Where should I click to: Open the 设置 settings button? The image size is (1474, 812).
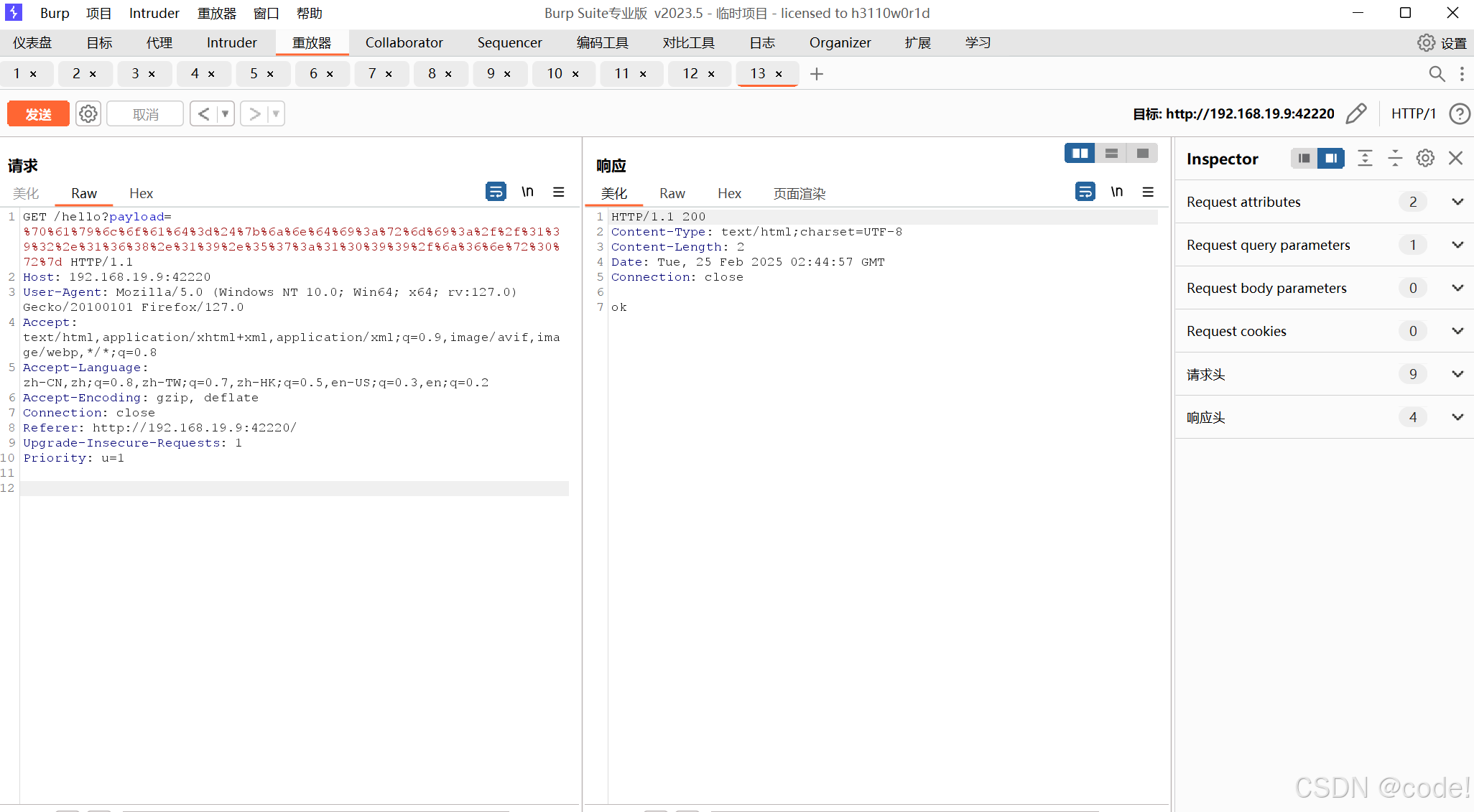click(x=1453, y=43)
